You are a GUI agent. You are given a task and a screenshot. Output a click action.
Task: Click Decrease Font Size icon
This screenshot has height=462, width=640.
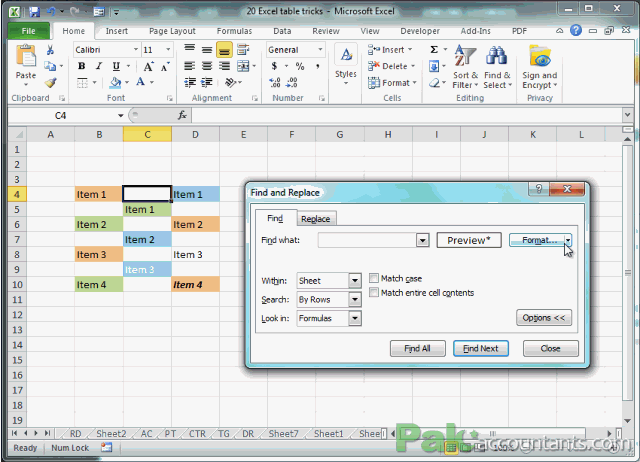[165, 67]
